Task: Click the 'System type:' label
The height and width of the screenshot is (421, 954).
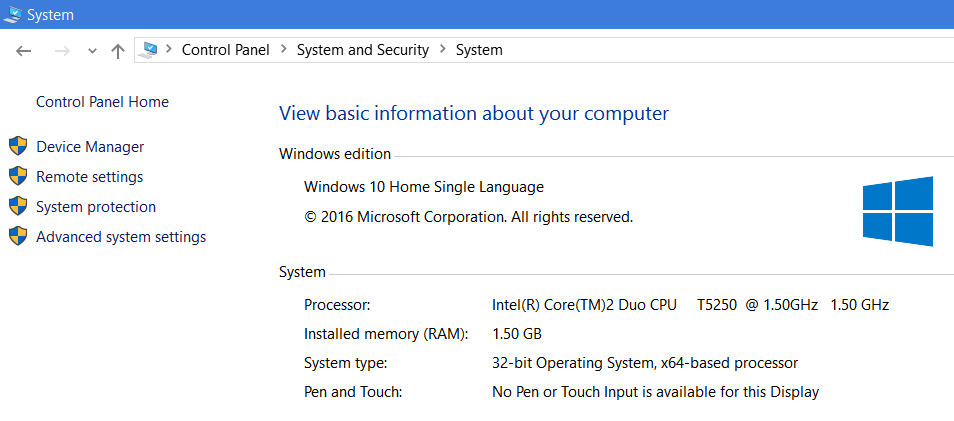Action: (346, 364)
